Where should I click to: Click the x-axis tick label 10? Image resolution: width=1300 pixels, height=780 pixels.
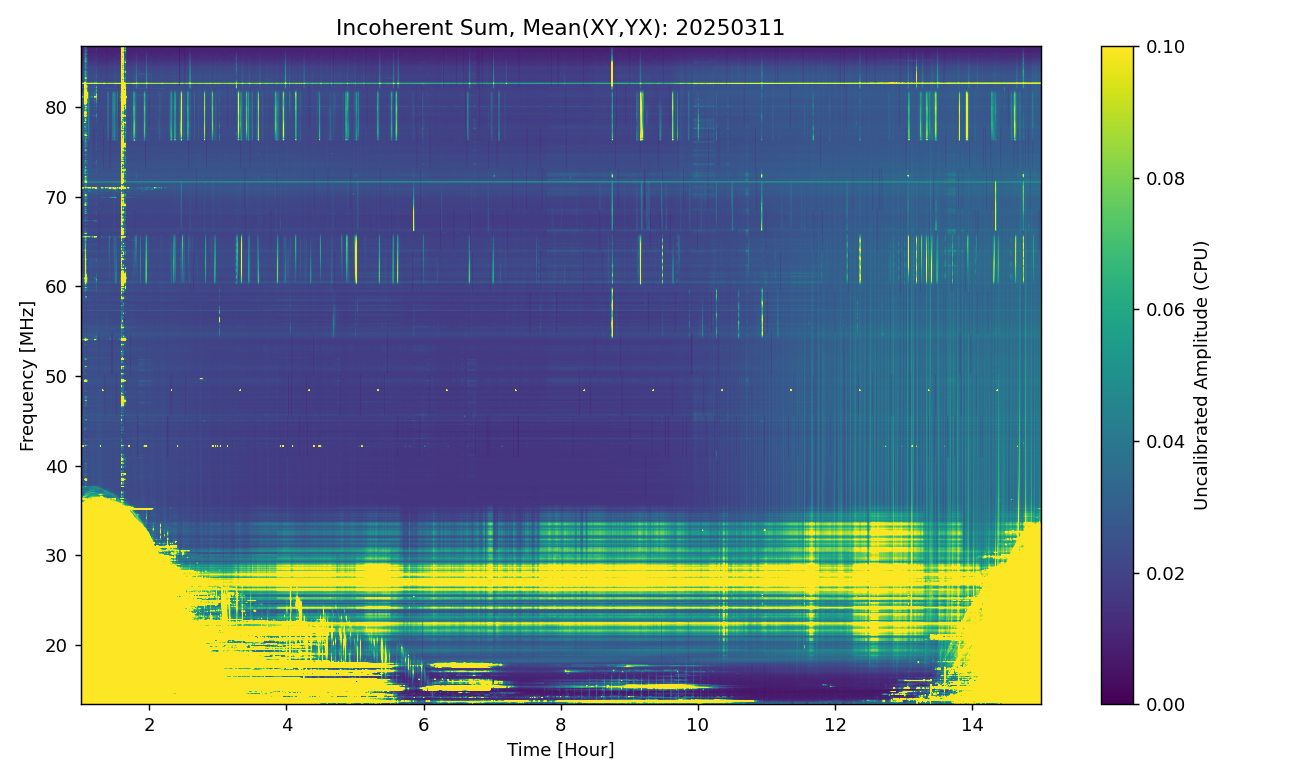[x=697, y=723]
